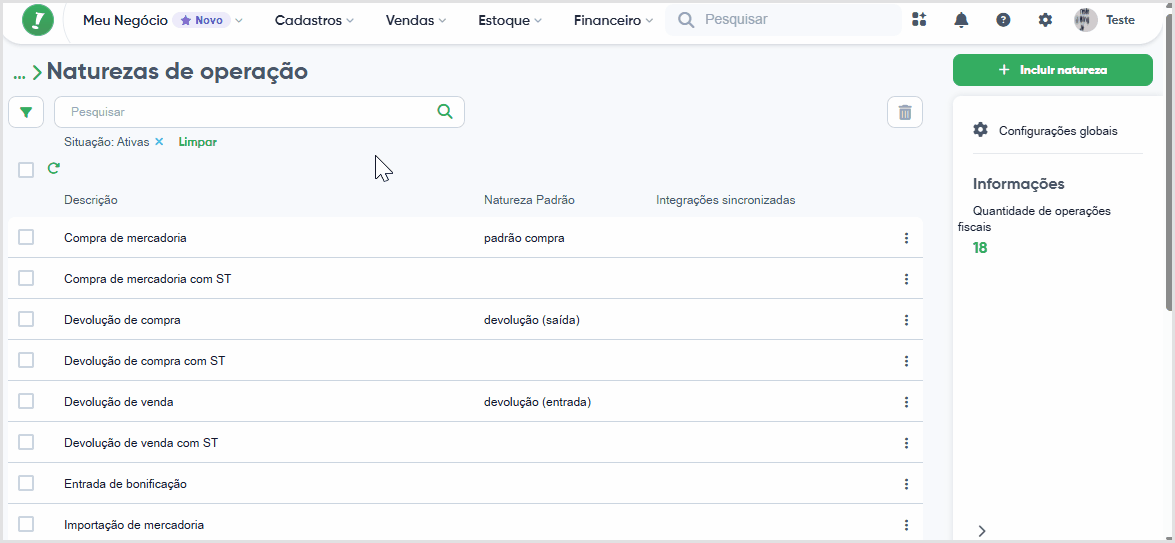Open options menu for Devolução de venda com ST
The height and width of the screenshot is (543, 1175).
pos(906,443)
